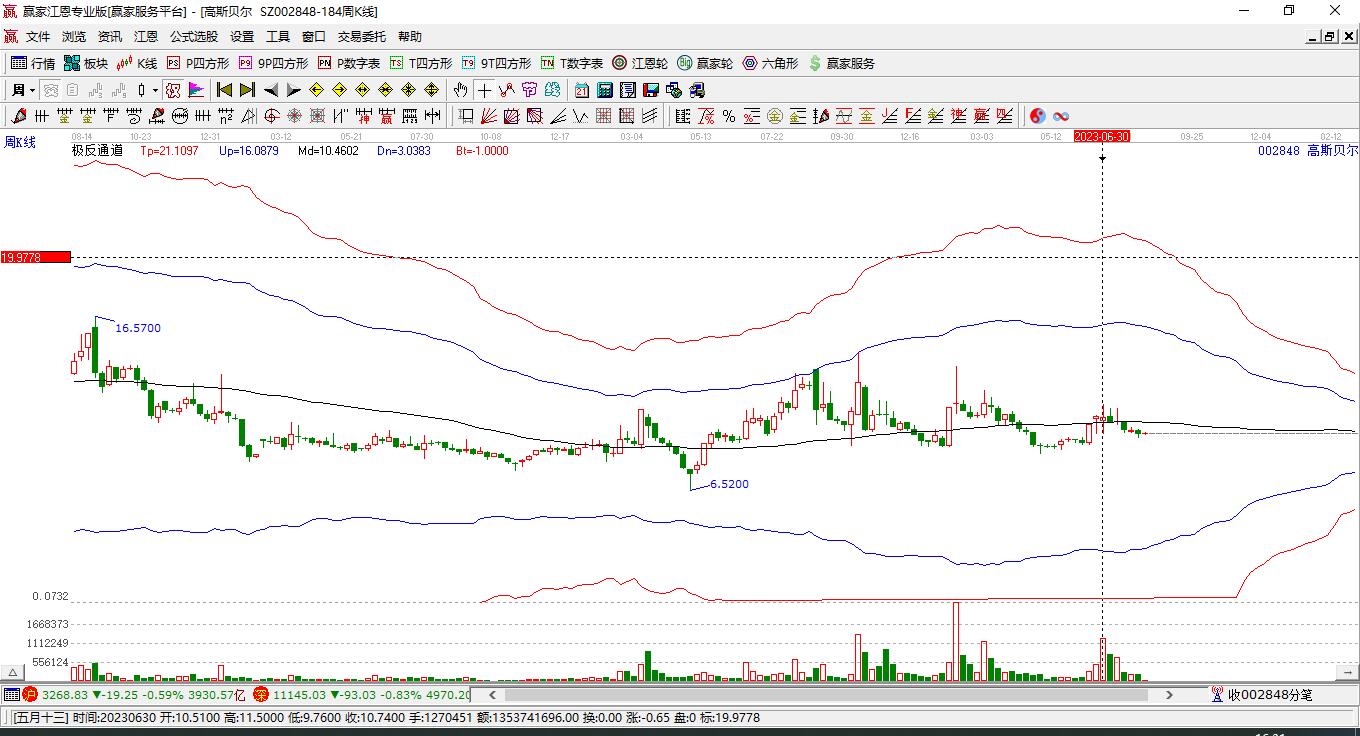Click the 行情 quotes button
The width and height of the screenshot is (1360, 736).
click(x=33, y=63)
